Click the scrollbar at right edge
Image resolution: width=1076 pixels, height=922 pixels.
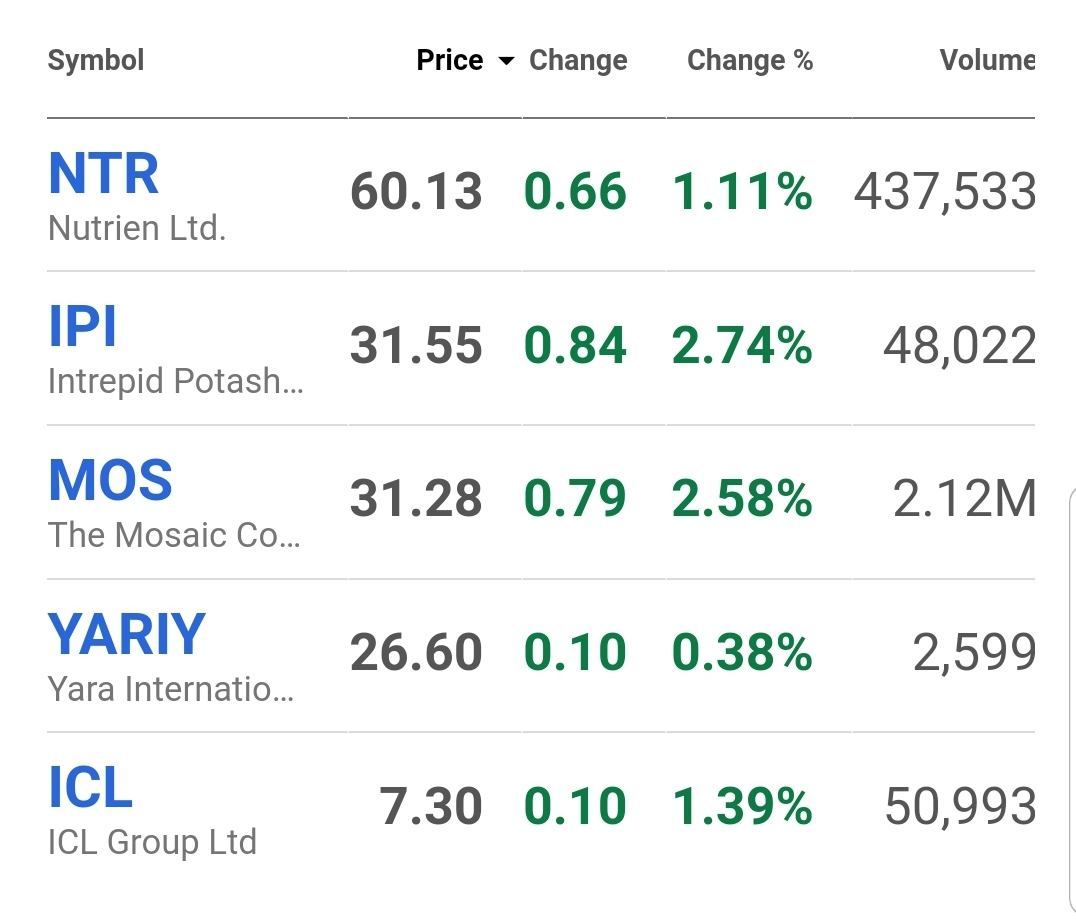pos(1069,700)
